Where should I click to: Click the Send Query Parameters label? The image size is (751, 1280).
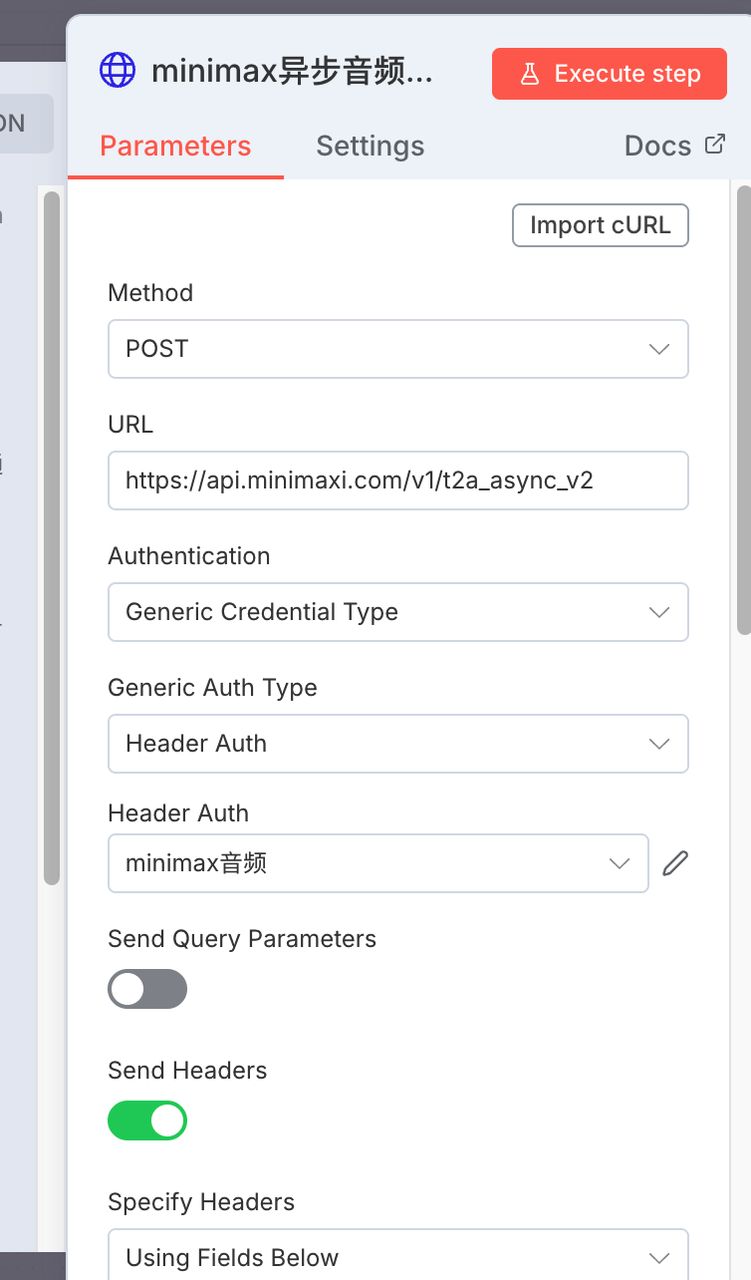[242, 939]
